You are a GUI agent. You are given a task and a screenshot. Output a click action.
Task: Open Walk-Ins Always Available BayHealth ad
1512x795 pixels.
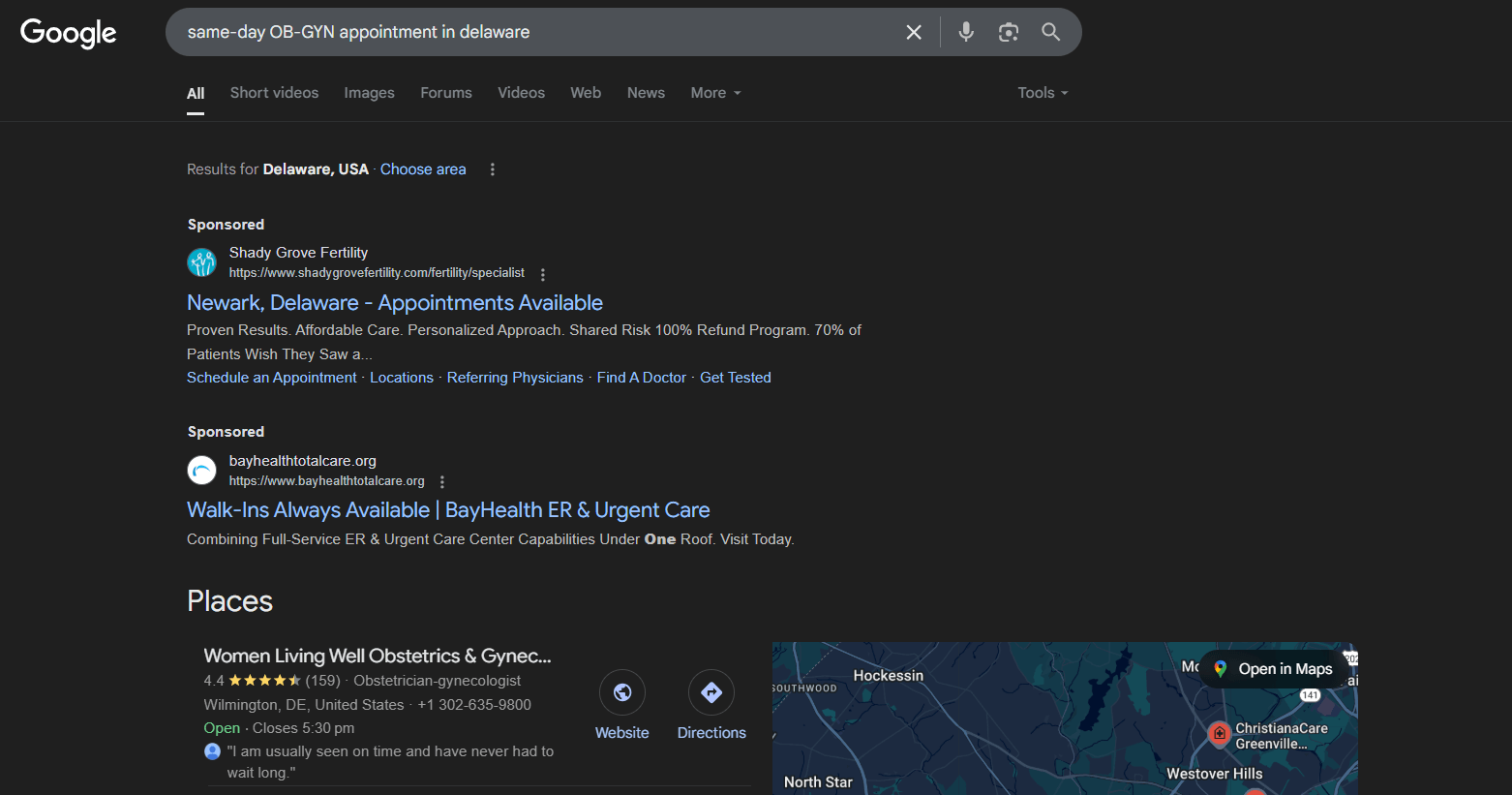(x=448, y=510)
